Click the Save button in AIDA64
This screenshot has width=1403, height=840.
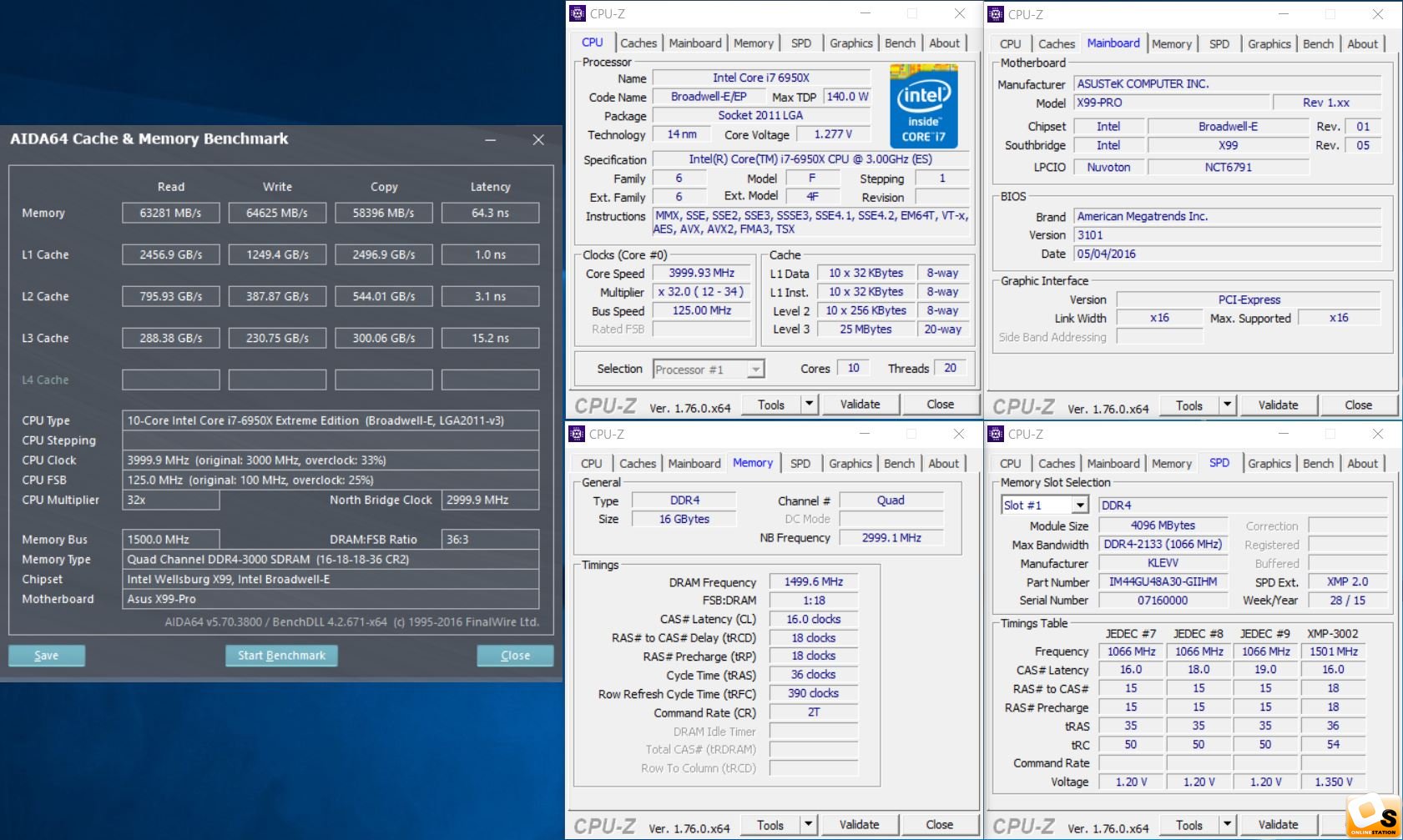[x=47, y=656]
